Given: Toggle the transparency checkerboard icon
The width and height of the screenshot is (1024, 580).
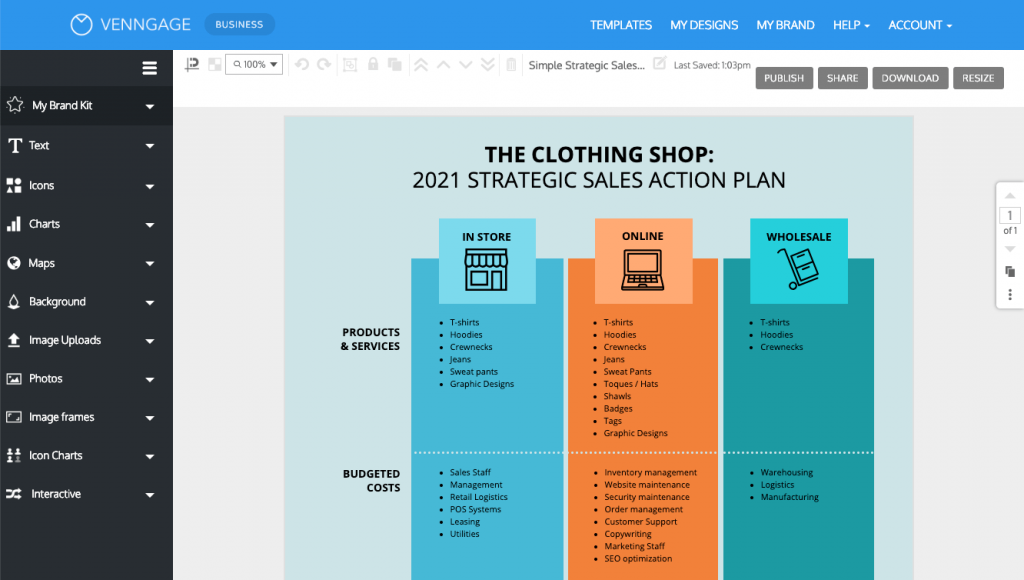Looking at the screenshot, I should tap(214, 63).
